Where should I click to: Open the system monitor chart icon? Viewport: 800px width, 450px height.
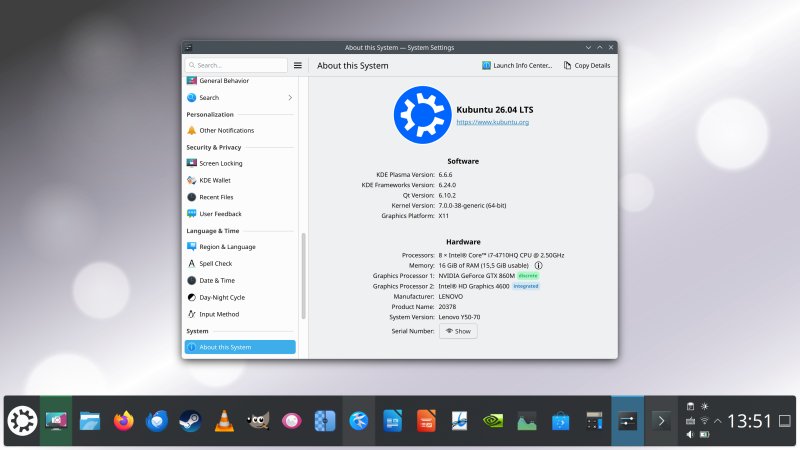(527, 421)
